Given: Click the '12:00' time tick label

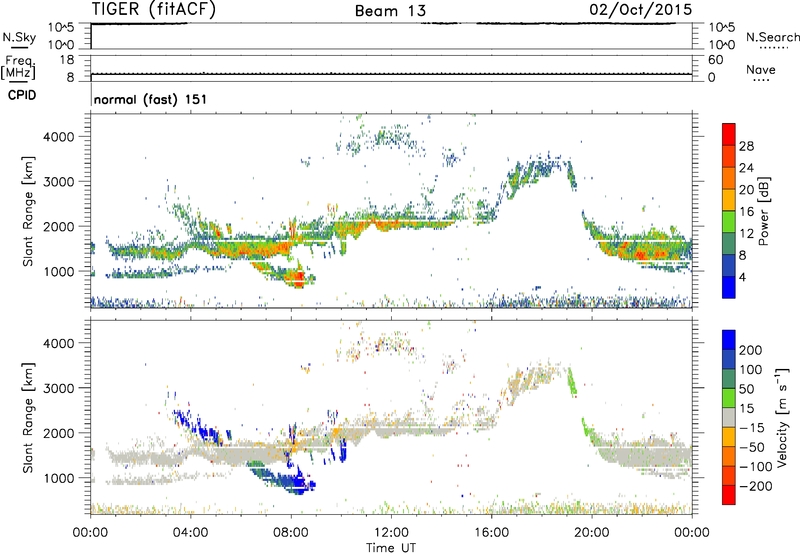Looking at the screenshot, I should [x=391, y=533].
